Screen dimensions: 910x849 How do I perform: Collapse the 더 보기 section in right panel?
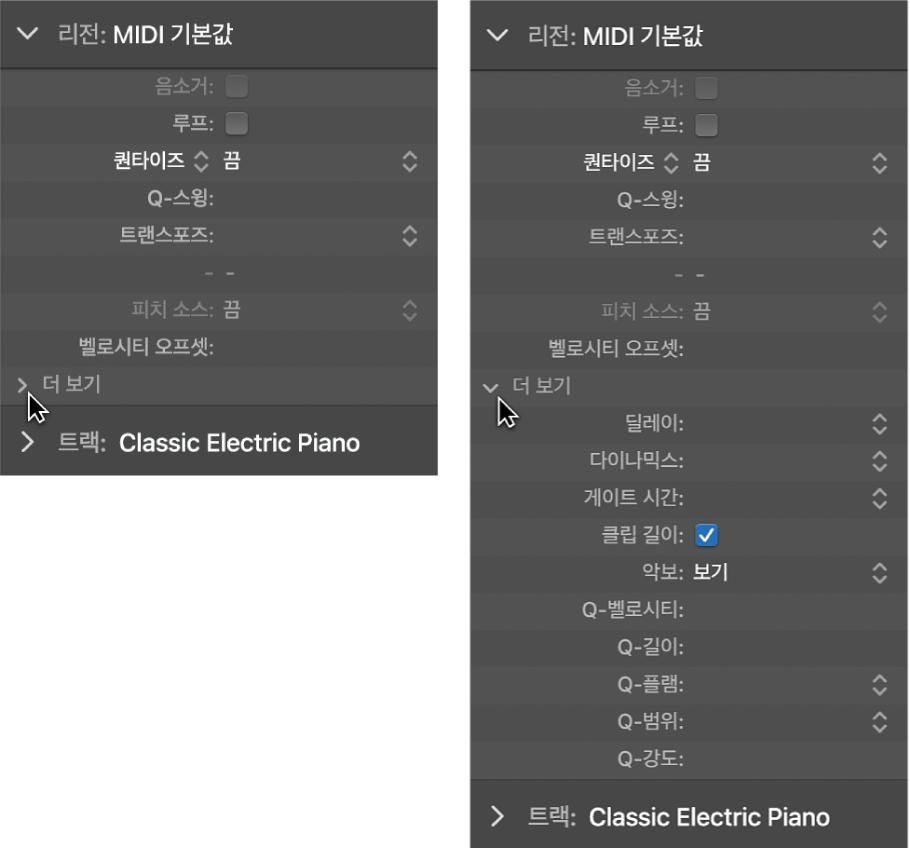click(491, 386)
